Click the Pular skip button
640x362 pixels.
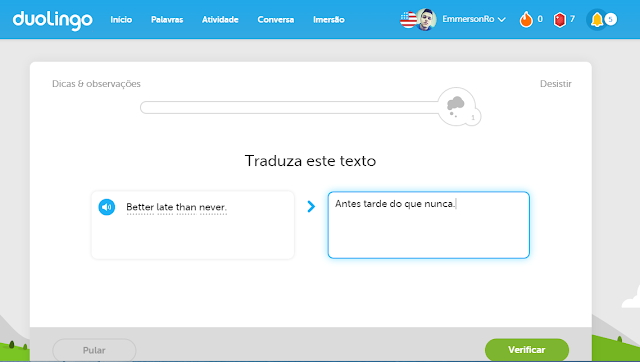pyautogui.click(x=94, y=350)
